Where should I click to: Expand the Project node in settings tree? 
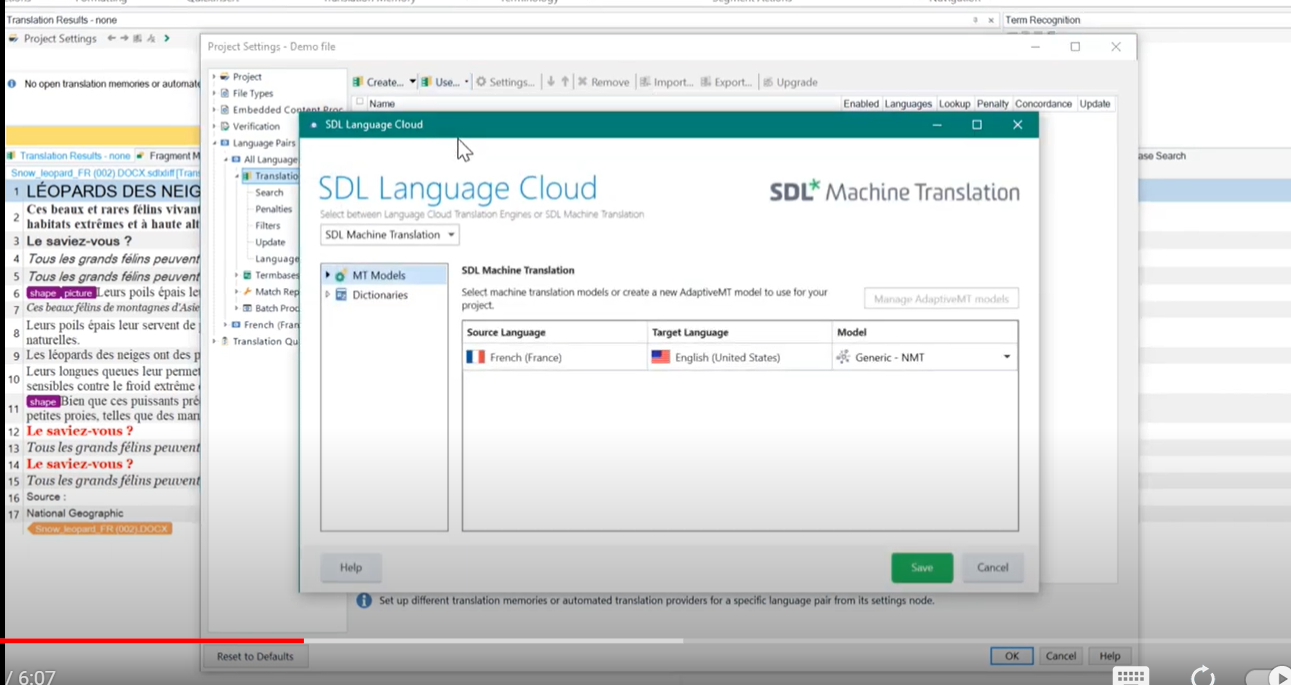214,76
